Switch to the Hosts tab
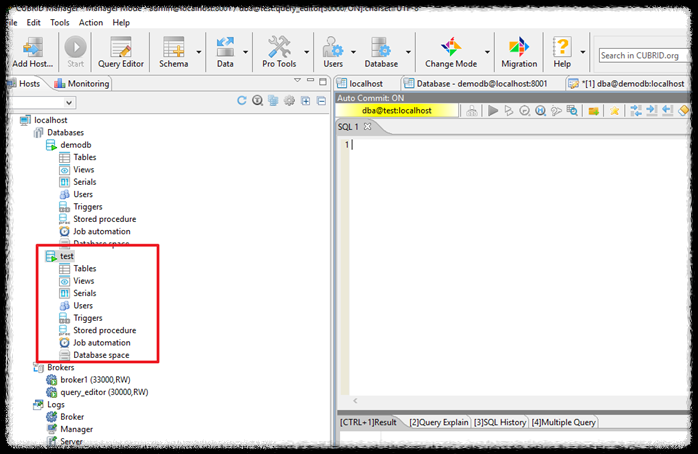Screen dimensions: 698x454 (25, 84)
